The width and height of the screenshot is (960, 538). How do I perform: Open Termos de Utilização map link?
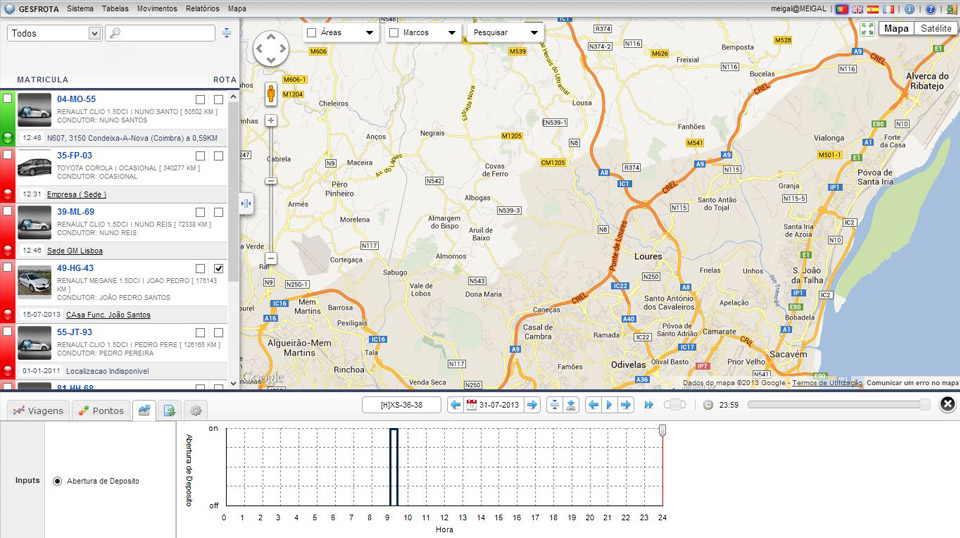(x=827, y=383)
